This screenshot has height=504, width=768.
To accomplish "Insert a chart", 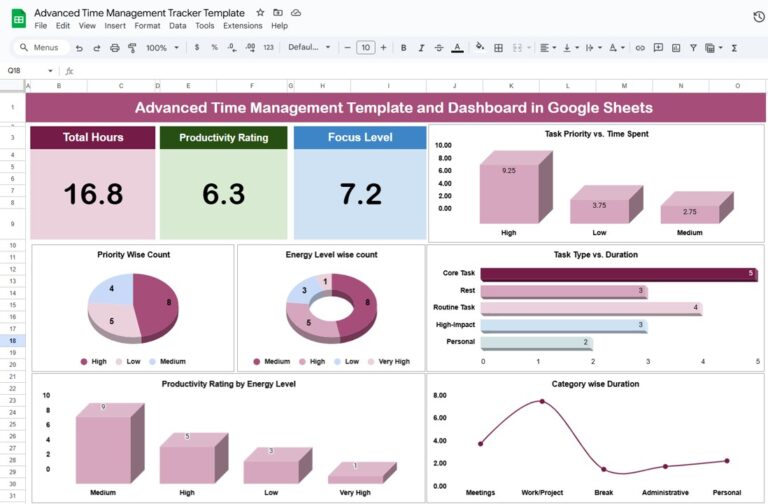I will 676,48.
